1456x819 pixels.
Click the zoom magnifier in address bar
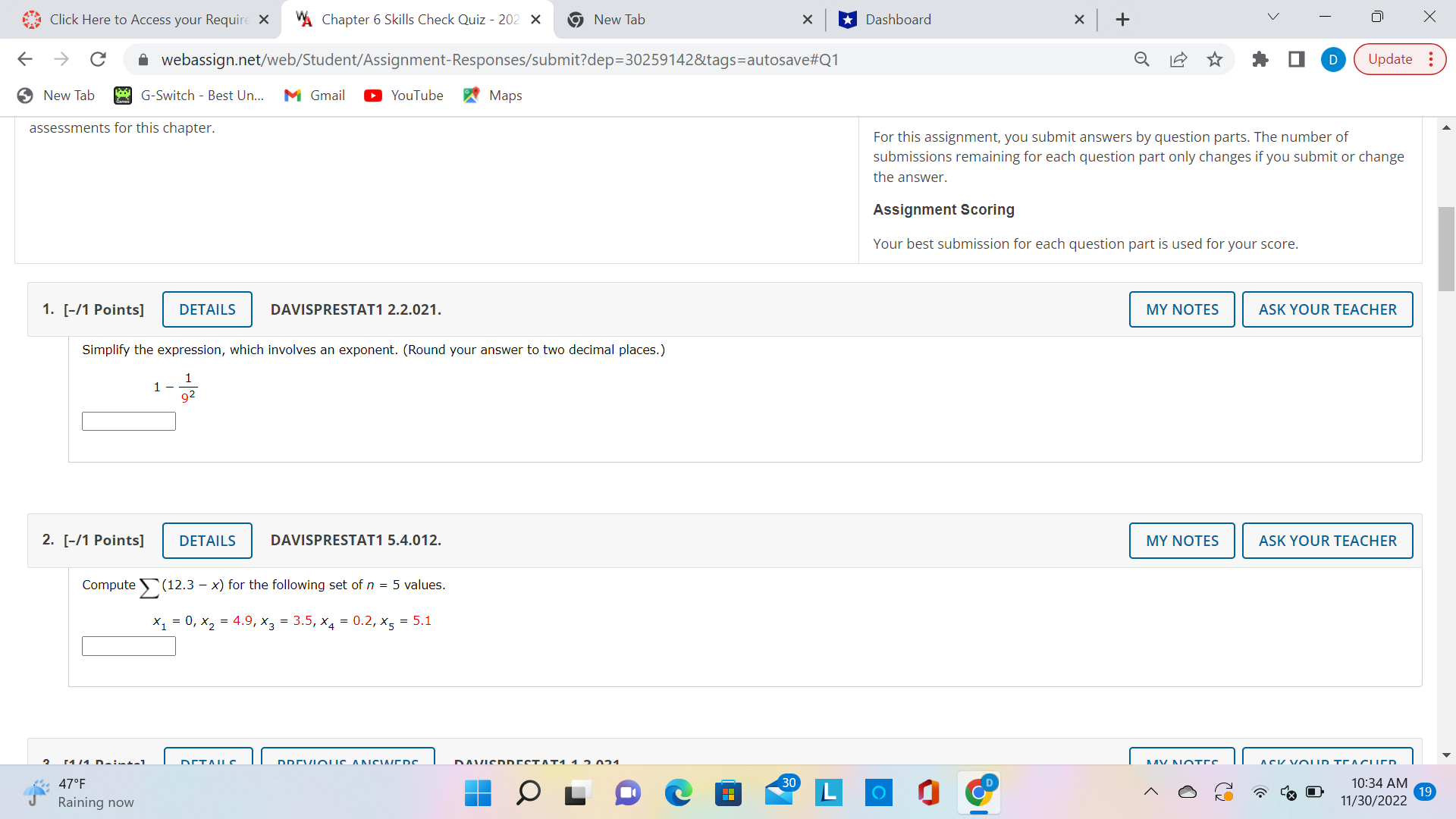tap(1142, 59)
